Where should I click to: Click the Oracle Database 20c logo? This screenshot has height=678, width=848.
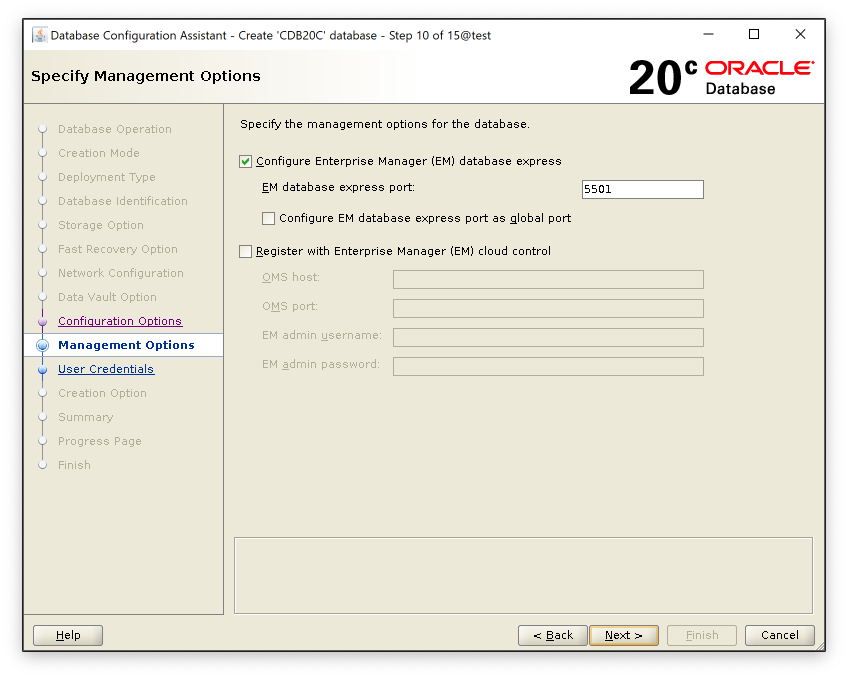click(x=720, y=77)
